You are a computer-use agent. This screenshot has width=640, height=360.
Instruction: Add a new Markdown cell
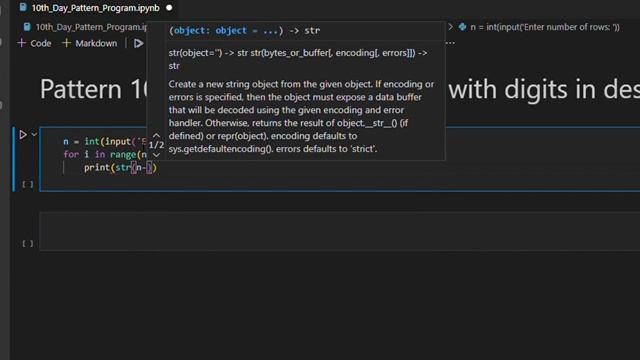(x=89, y=43)
